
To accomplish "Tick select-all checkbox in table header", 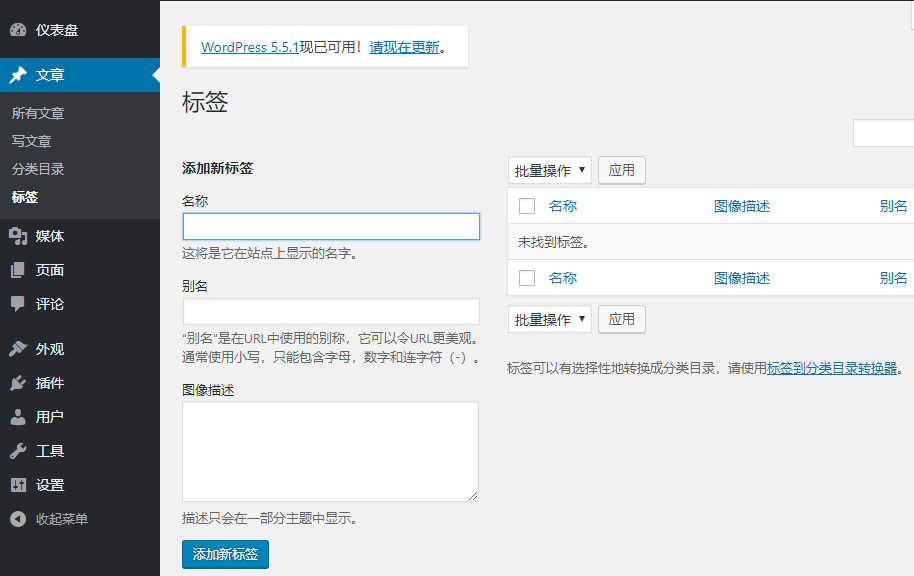I will pos(527,207).
